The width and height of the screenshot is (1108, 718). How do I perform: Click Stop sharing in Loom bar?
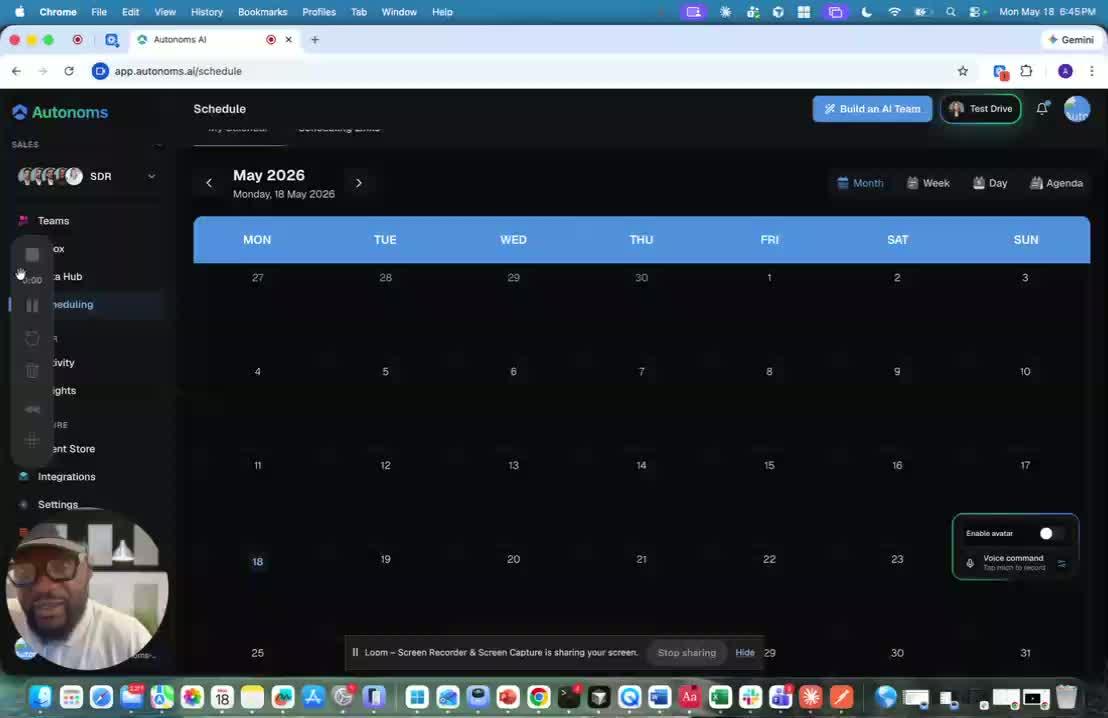[x=686, y=652]
